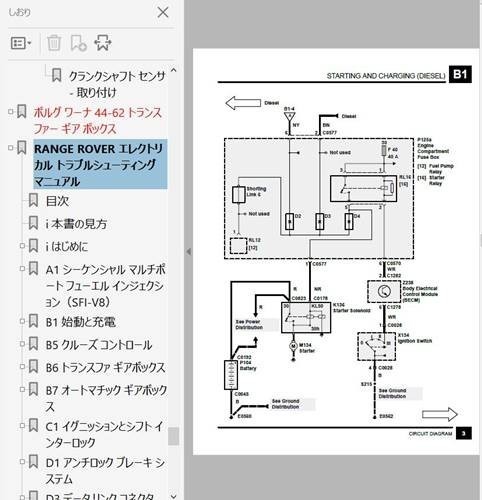Click the left Diesel arrow in diagram

[243, 103]
